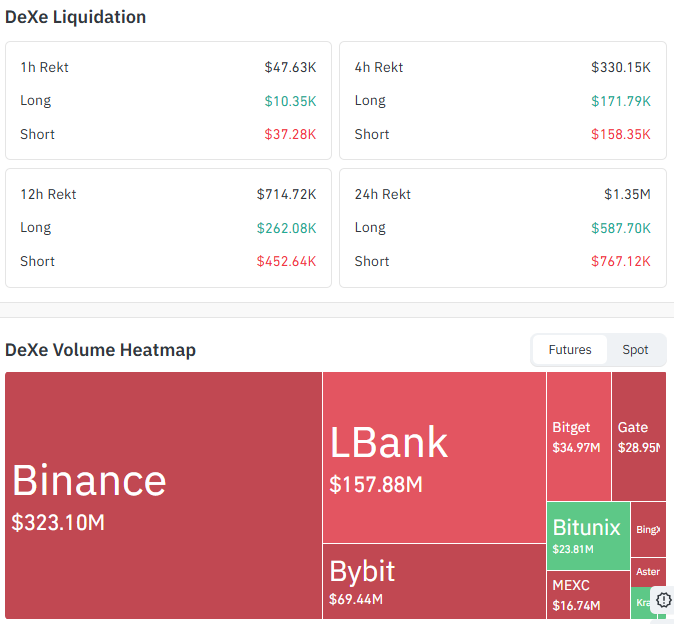This screenshot has height=624, width=674.
Task: Click the 12h Rekt label
Action: pyautogui.click(x=48, y=194)
